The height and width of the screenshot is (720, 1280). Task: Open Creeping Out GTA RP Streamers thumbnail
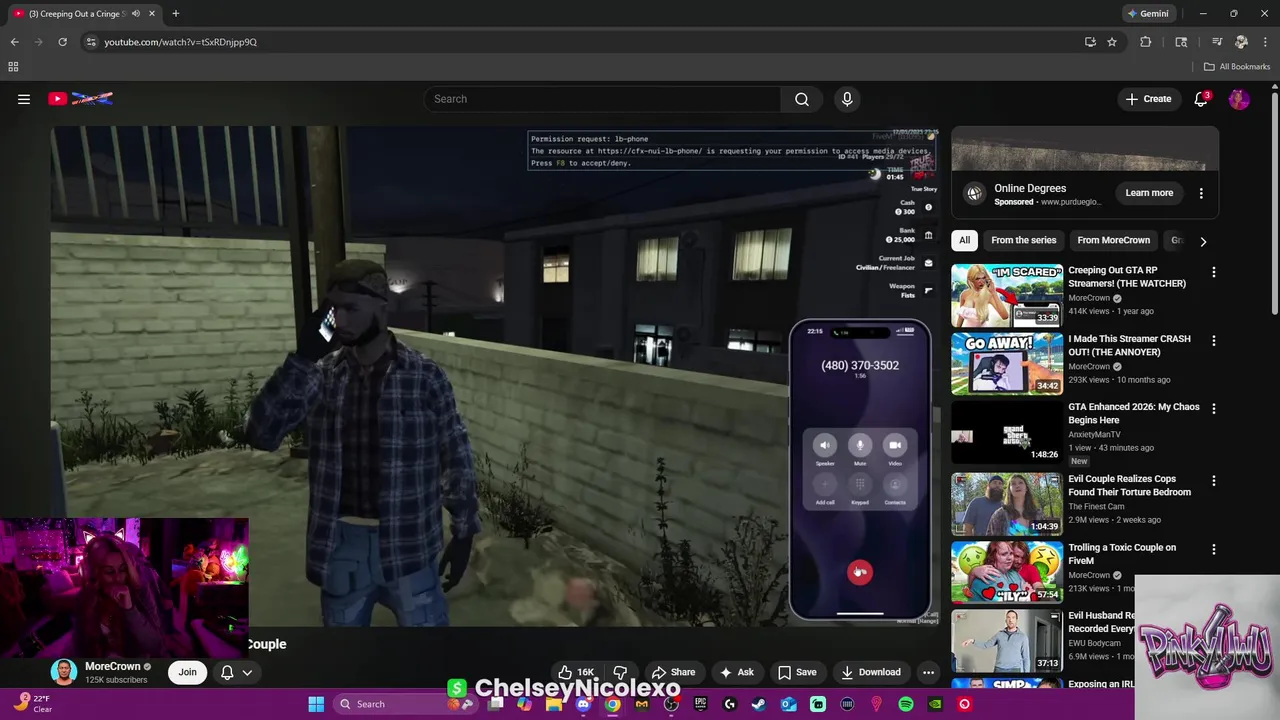pos(1006,296)
